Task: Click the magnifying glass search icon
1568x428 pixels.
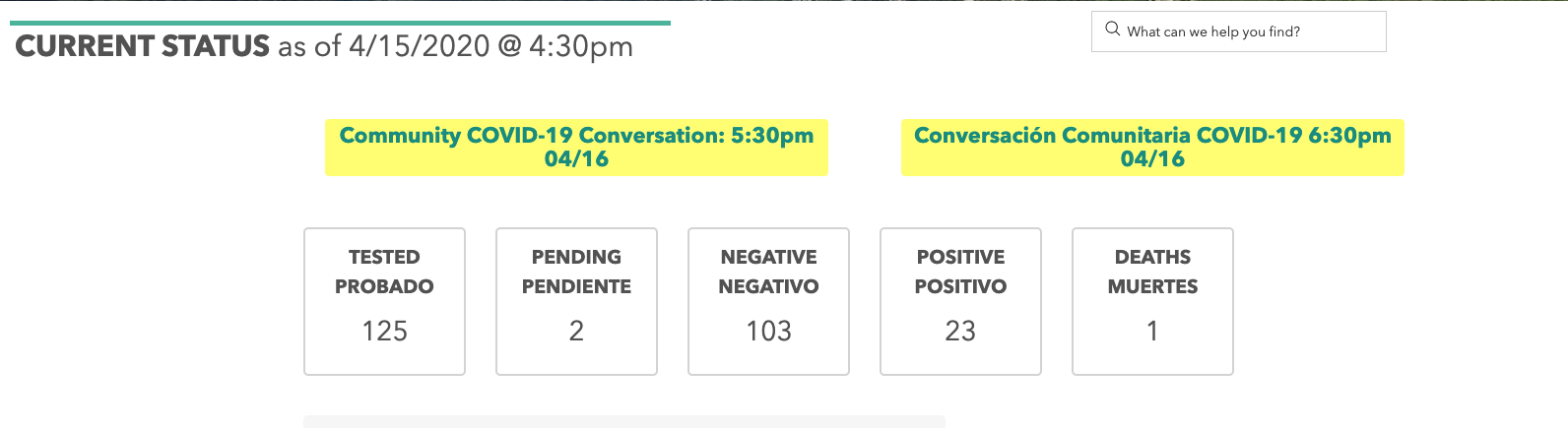Action: click(1112, 30)
